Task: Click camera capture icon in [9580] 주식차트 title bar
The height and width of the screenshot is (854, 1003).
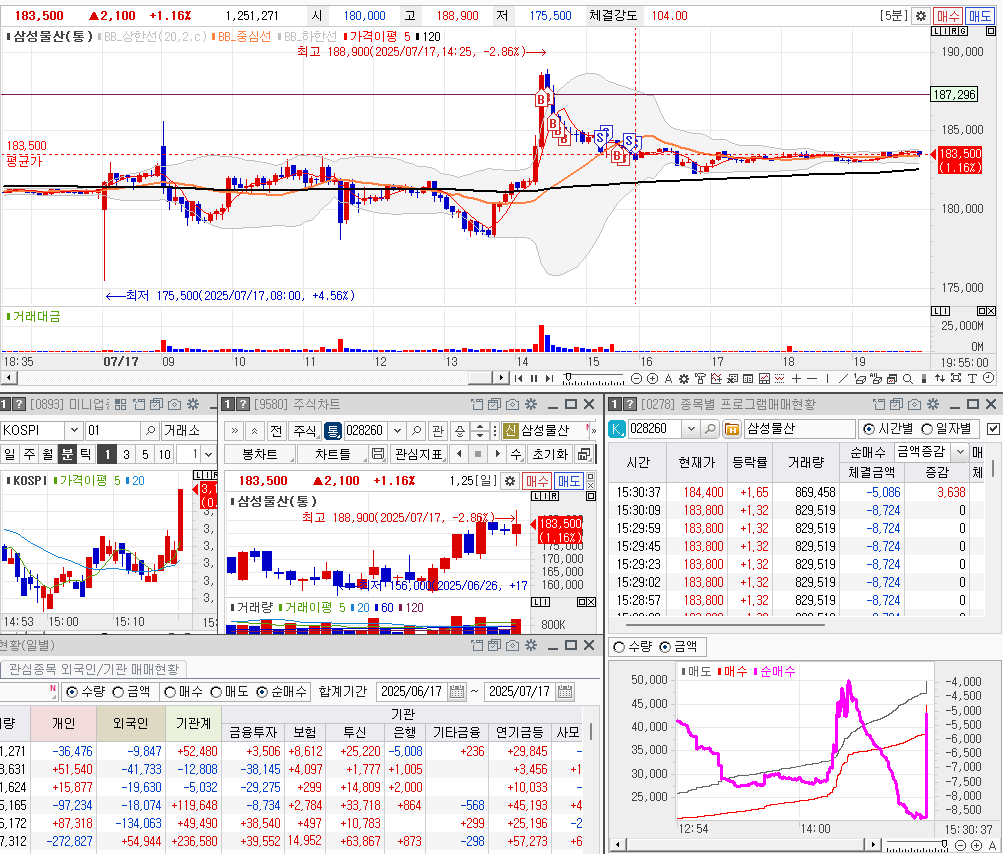Action: [512, 404]
